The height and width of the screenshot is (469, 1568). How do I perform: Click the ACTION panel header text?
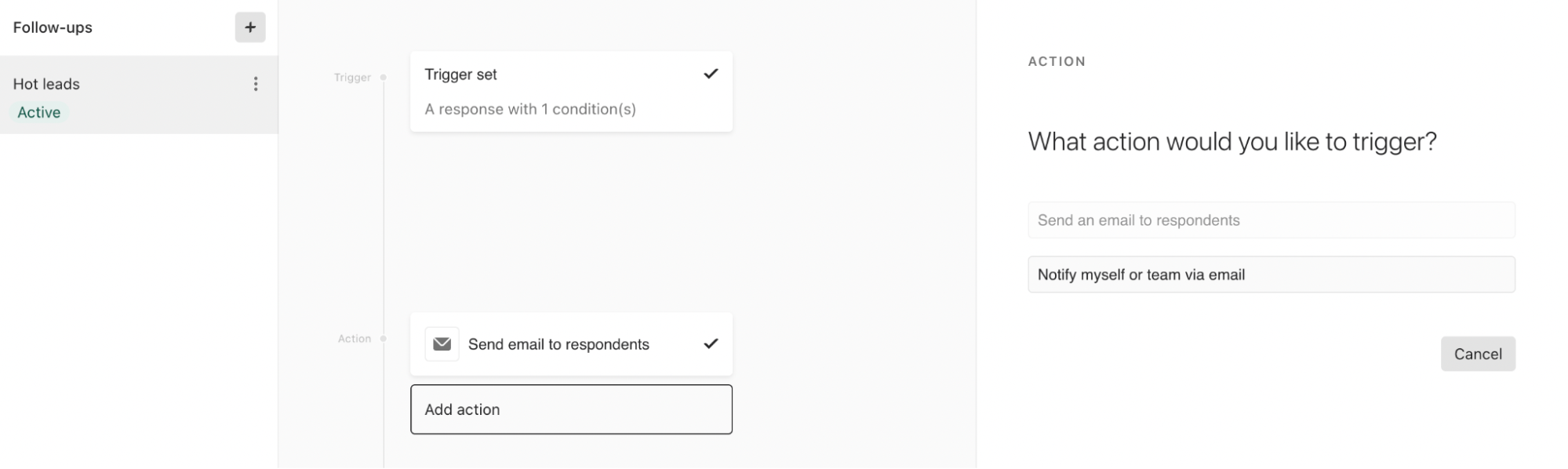(1057, 61)
